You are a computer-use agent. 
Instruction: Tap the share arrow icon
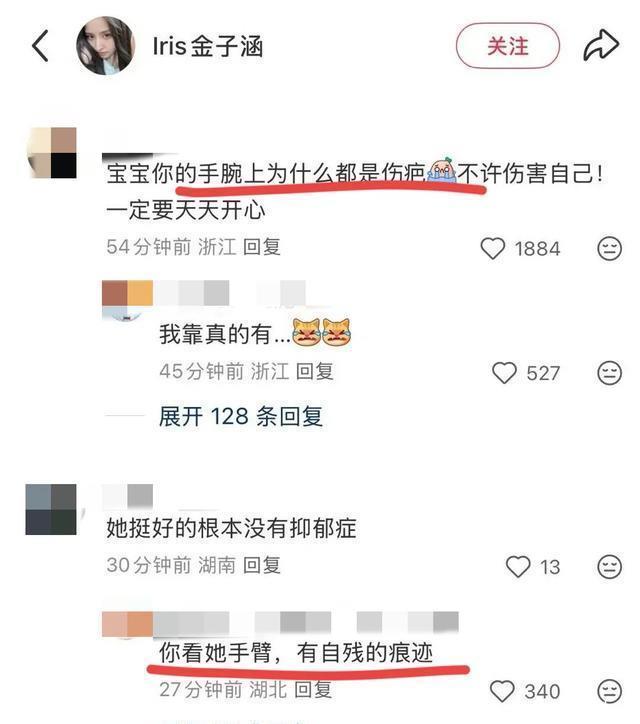[601, 45]
